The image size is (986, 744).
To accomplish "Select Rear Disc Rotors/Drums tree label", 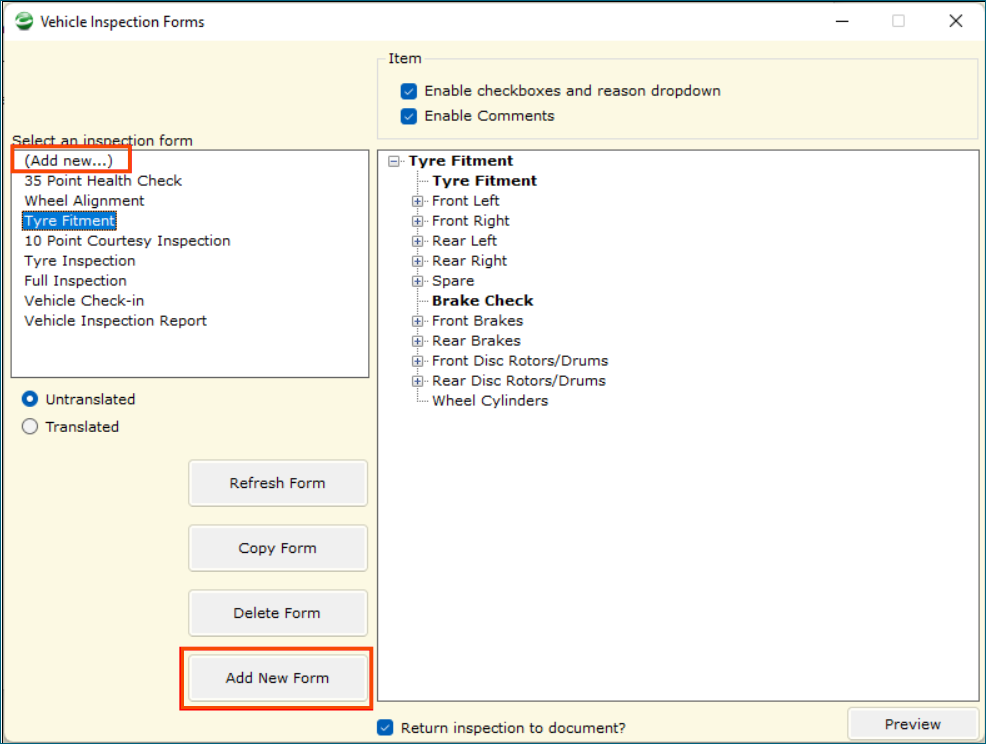I will [x=519, y=381].
